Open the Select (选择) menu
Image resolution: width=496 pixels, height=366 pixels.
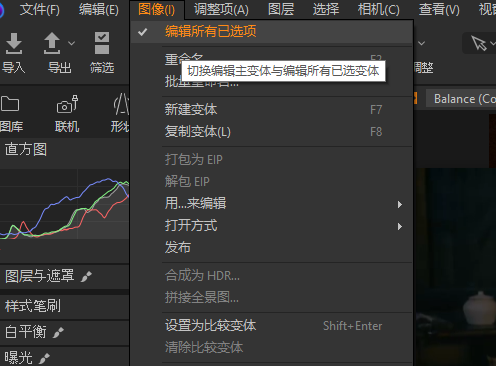(326, 10)
